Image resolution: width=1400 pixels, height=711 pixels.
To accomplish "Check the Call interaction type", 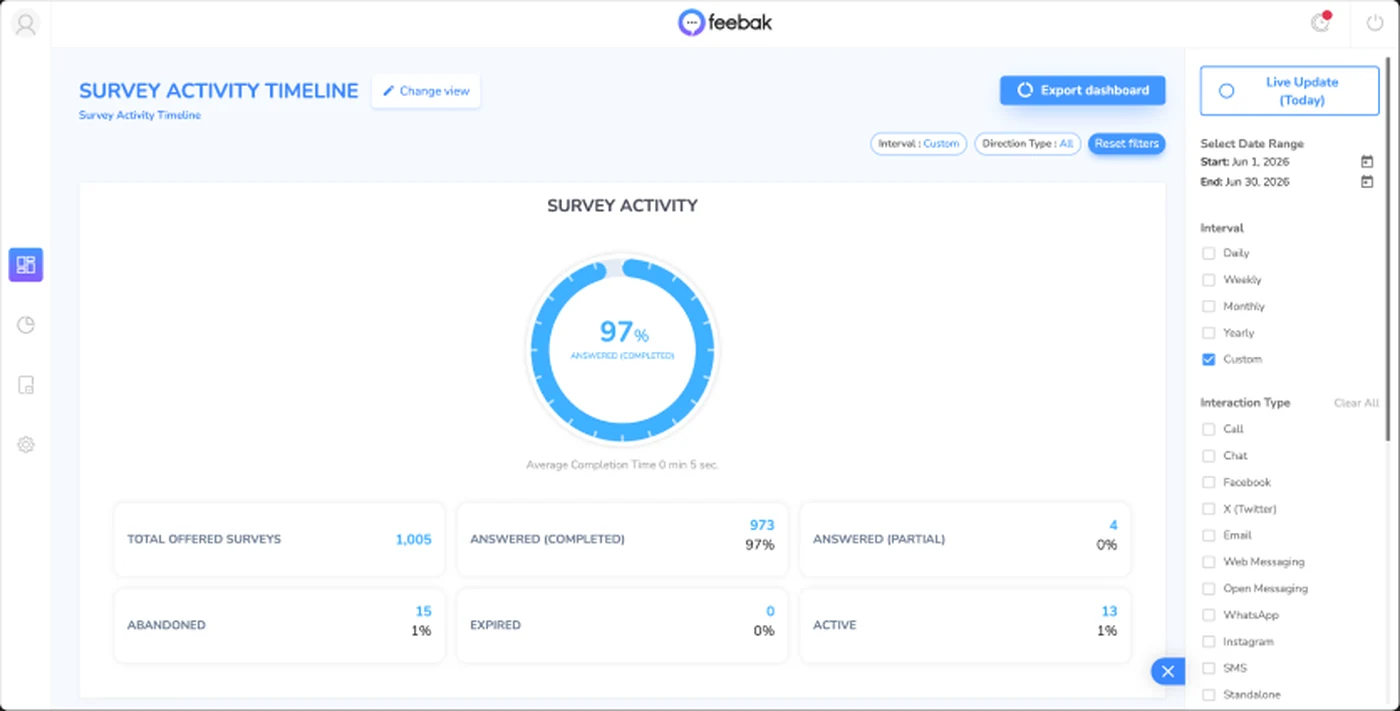I will (x=1209, y=429).
